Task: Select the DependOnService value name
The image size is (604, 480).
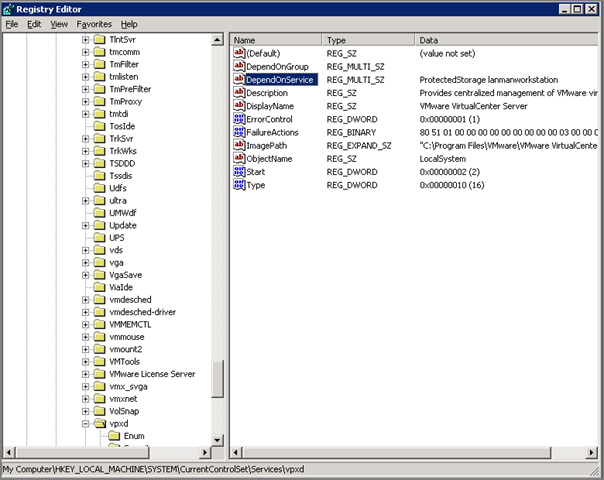Action: point(281,79)
